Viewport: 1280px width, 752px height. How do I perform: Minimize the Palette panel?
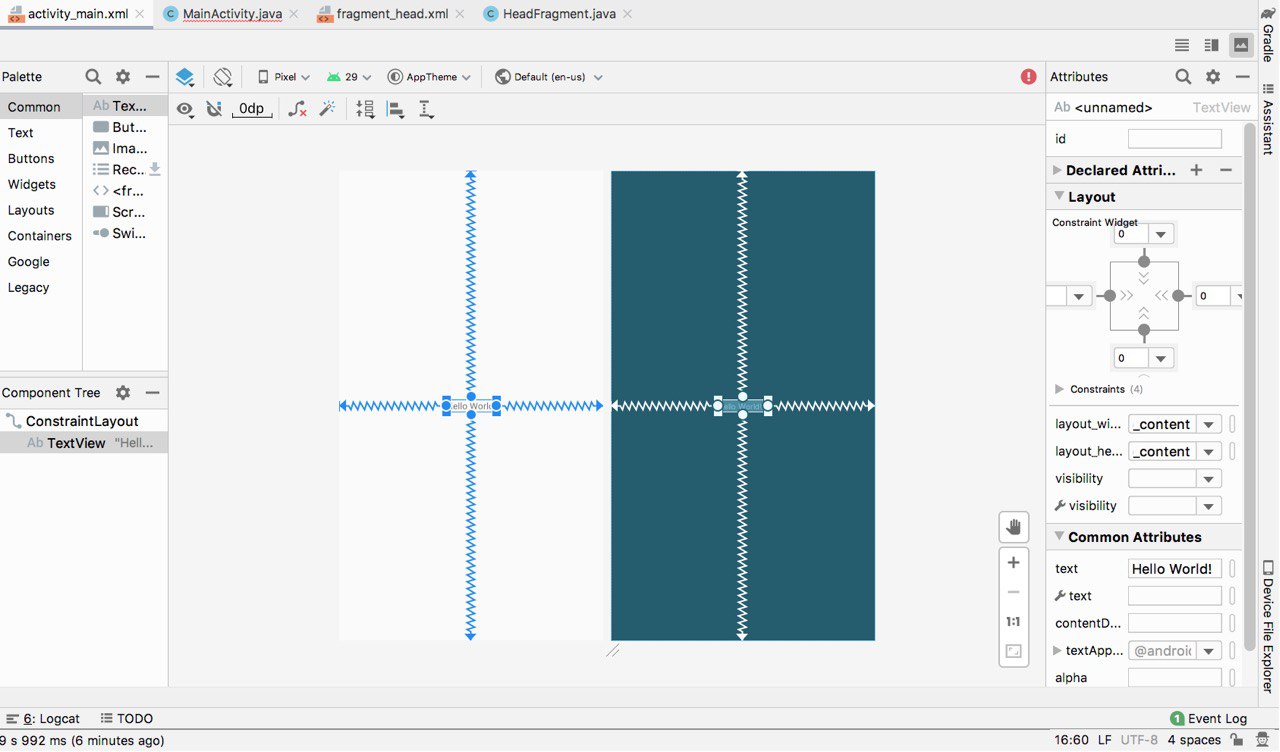click(152, 77)
